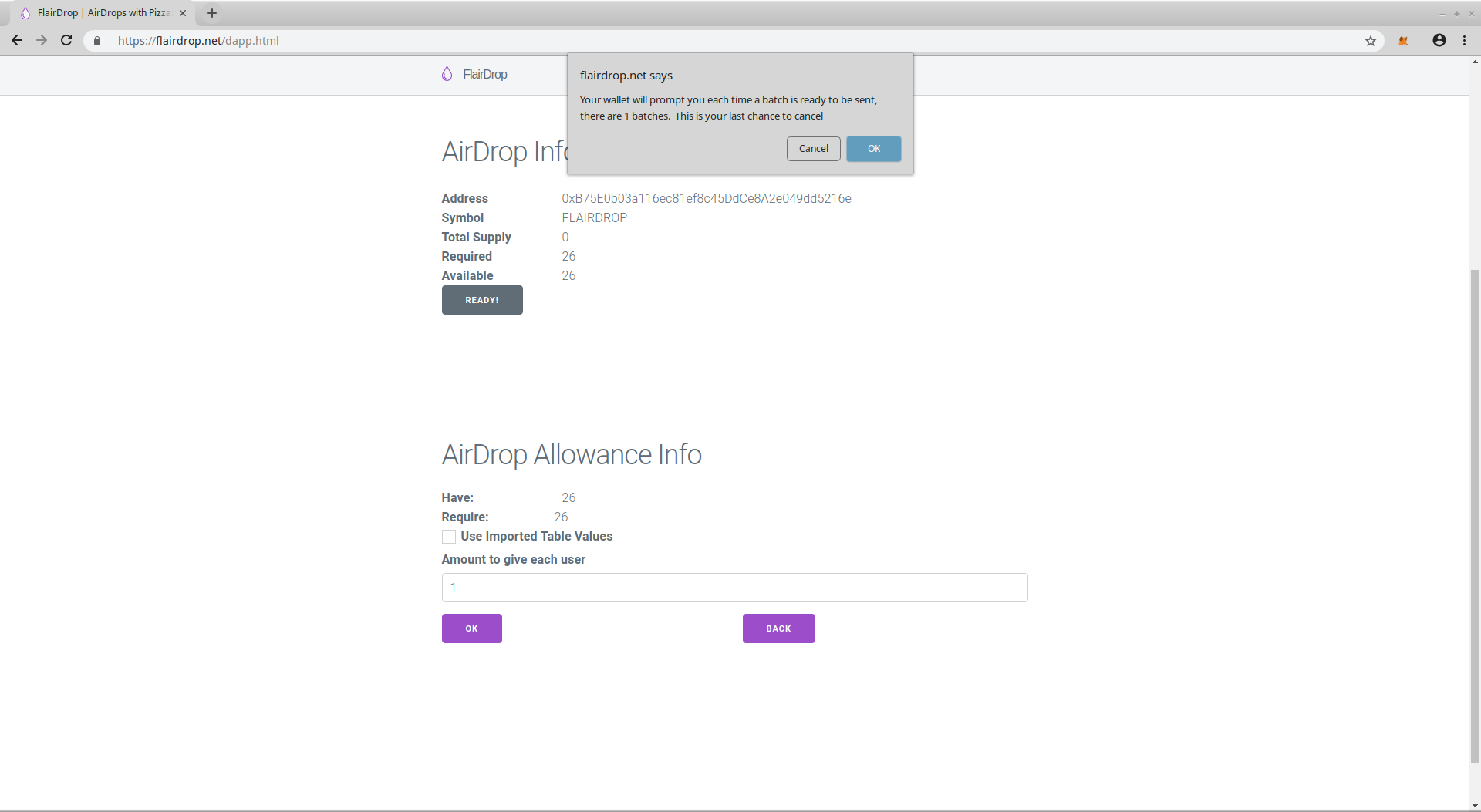Click the browser forward arrow

click(42, 41)
